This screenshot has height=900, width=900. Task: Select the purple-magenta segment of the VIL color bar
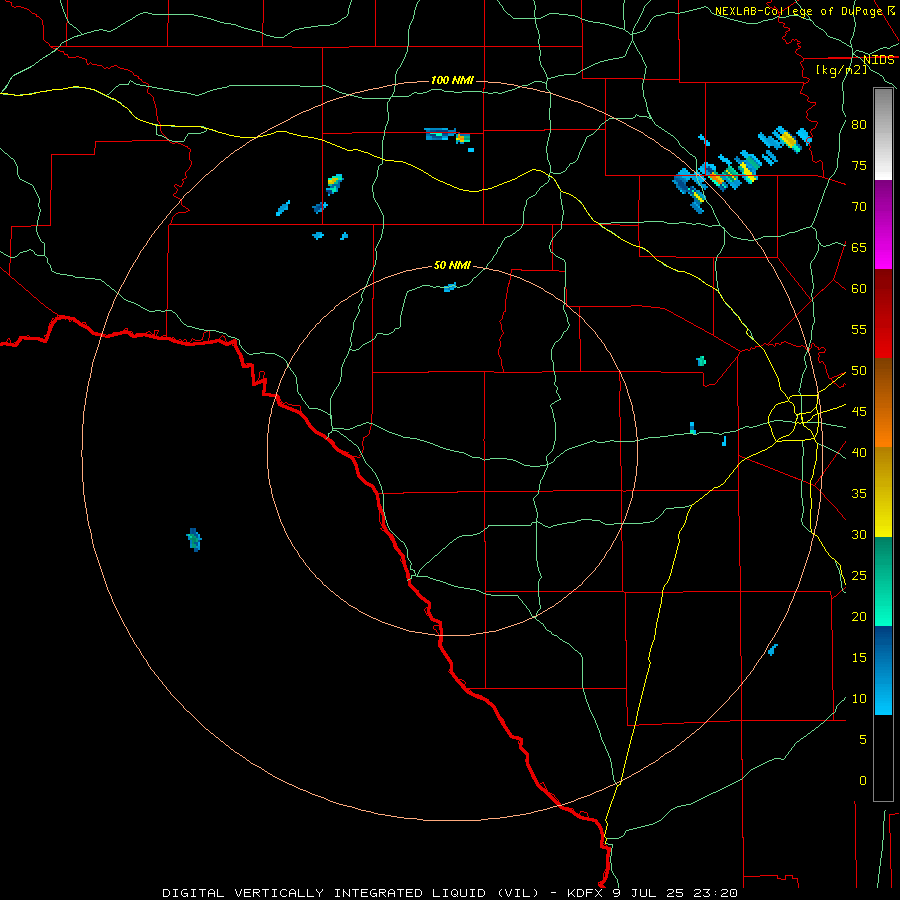click(x=883, y=225)
